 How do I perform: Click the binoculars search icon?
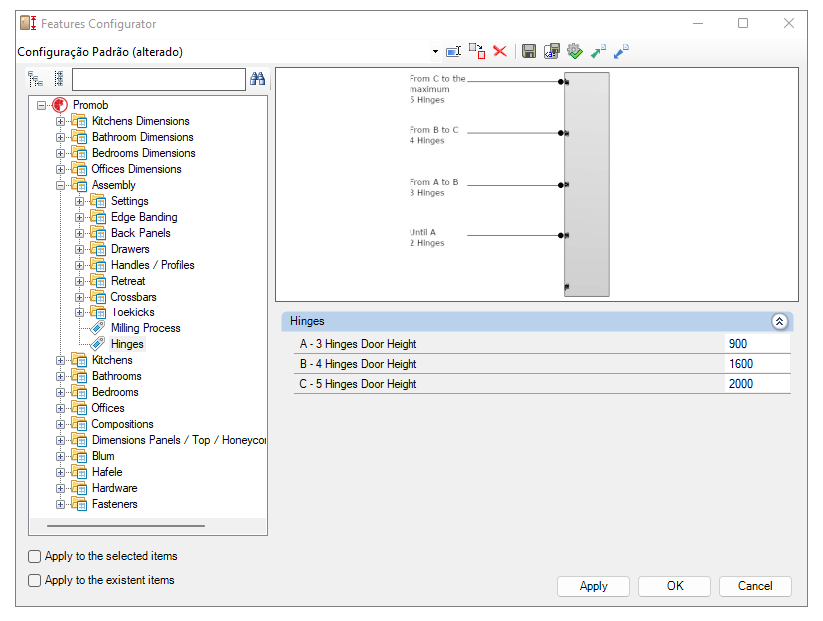click(x=257, y=79)
